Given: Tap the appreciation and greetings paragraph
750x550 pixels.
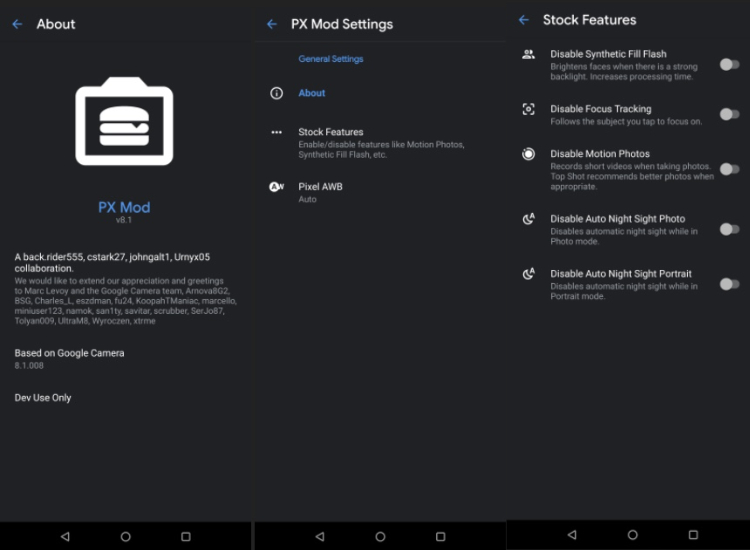Looking at the screenshot, I should [x=125, y=301].
